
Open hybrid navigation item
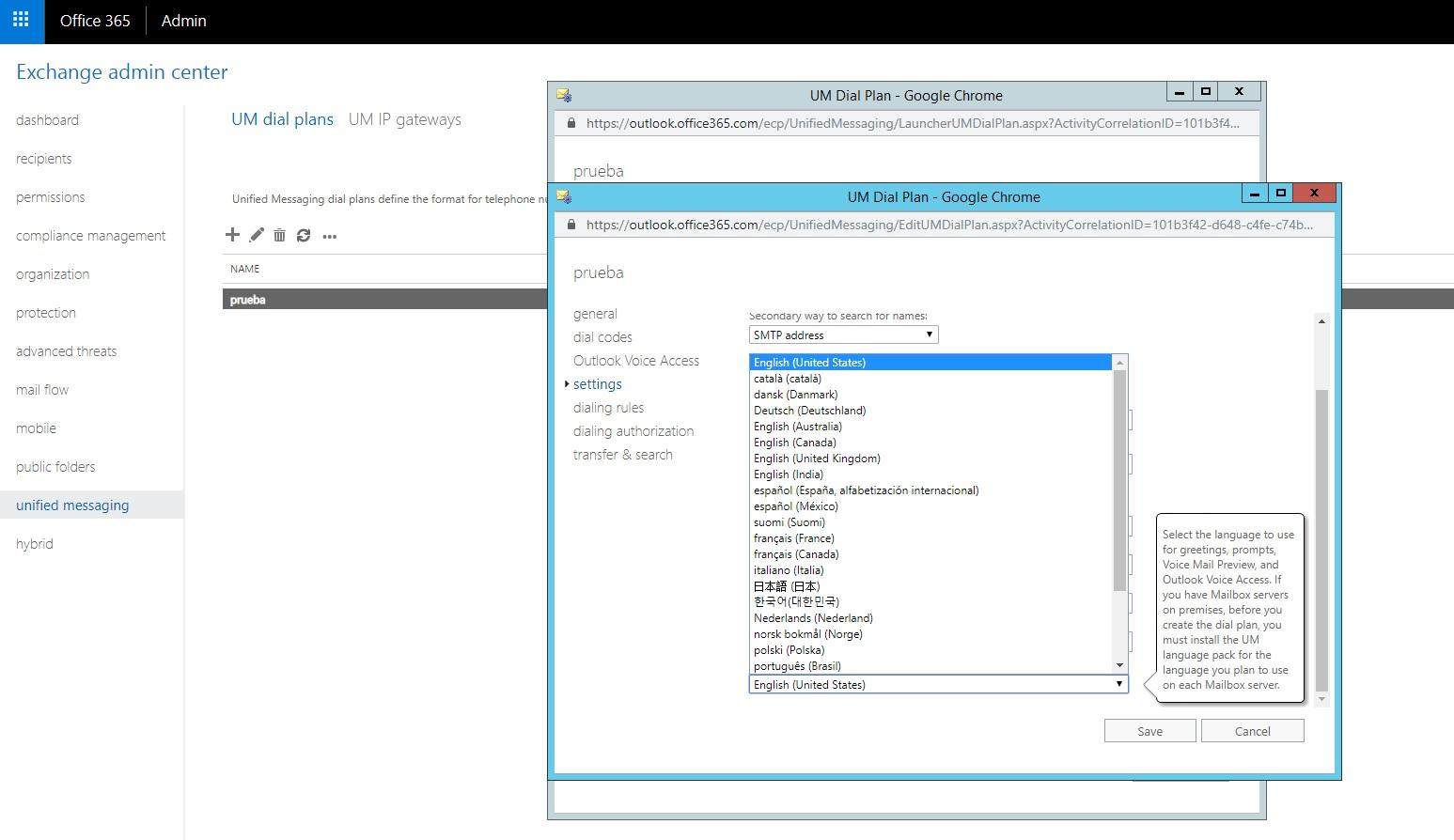[x=35, y=544]
